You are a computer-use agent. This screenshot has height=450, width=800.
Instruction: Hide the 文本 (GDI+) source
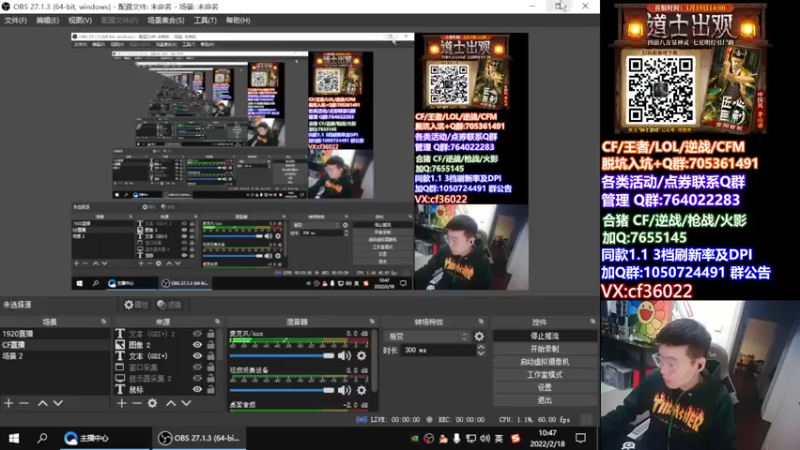[x=197, y=356]
